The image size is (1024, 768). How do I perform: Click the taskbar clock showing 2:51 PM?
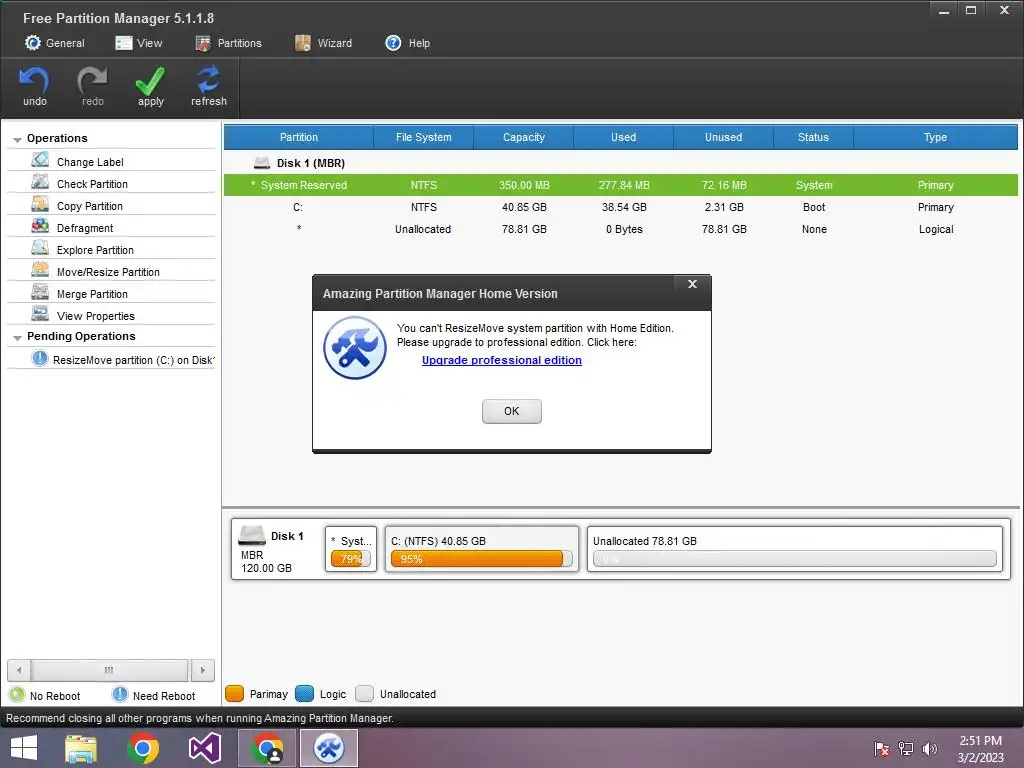(x=980, y=749)
